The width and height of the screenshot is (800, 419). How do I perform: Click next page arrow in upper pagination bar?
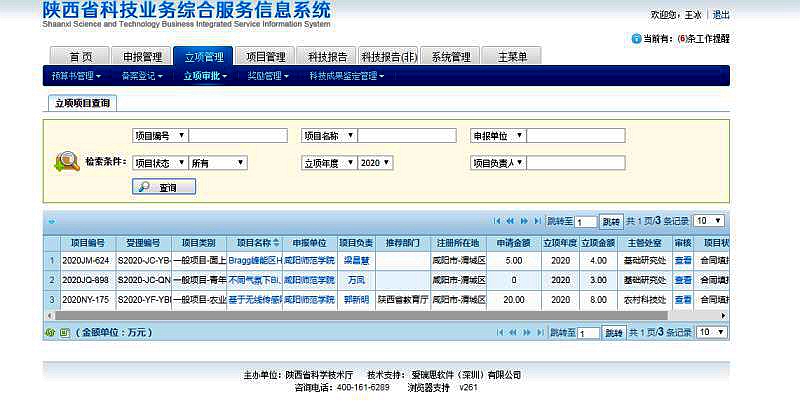coord(523,220)
